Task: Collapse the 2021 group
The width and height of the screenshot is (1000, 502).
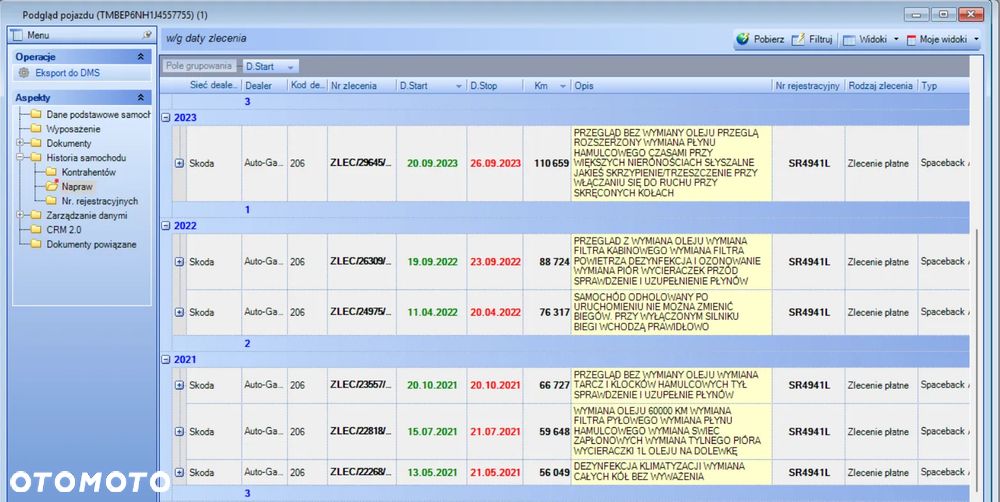Action: tap(166, 360)
